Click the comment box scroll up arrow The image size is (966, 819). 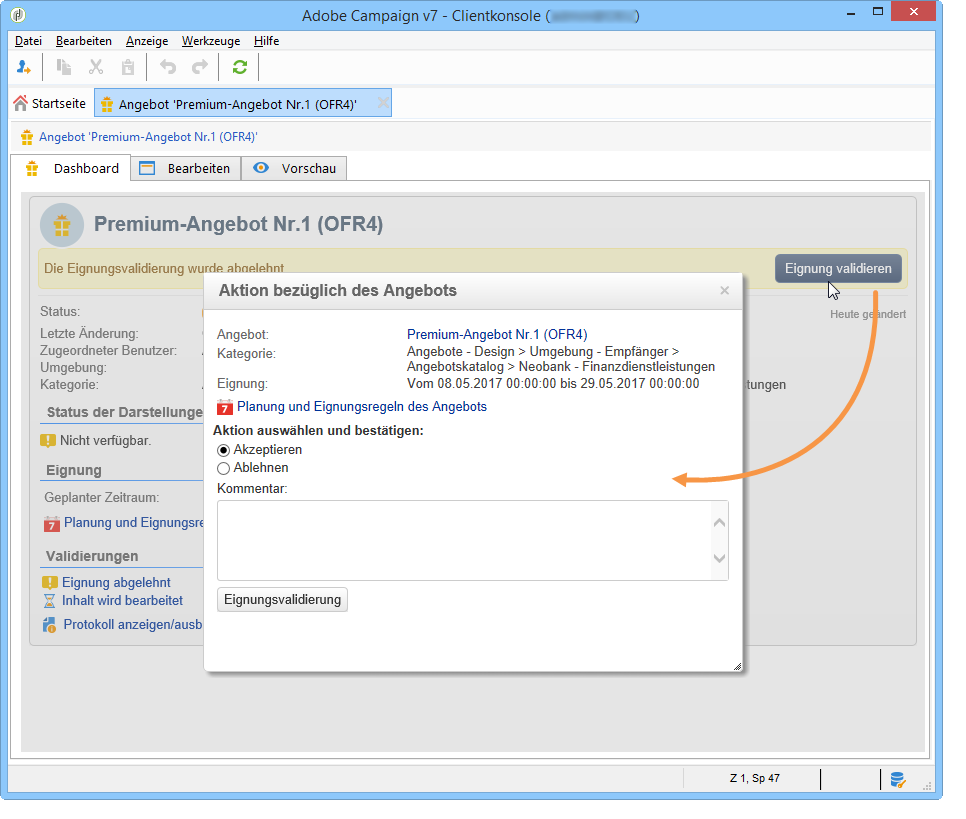point(719,523)
